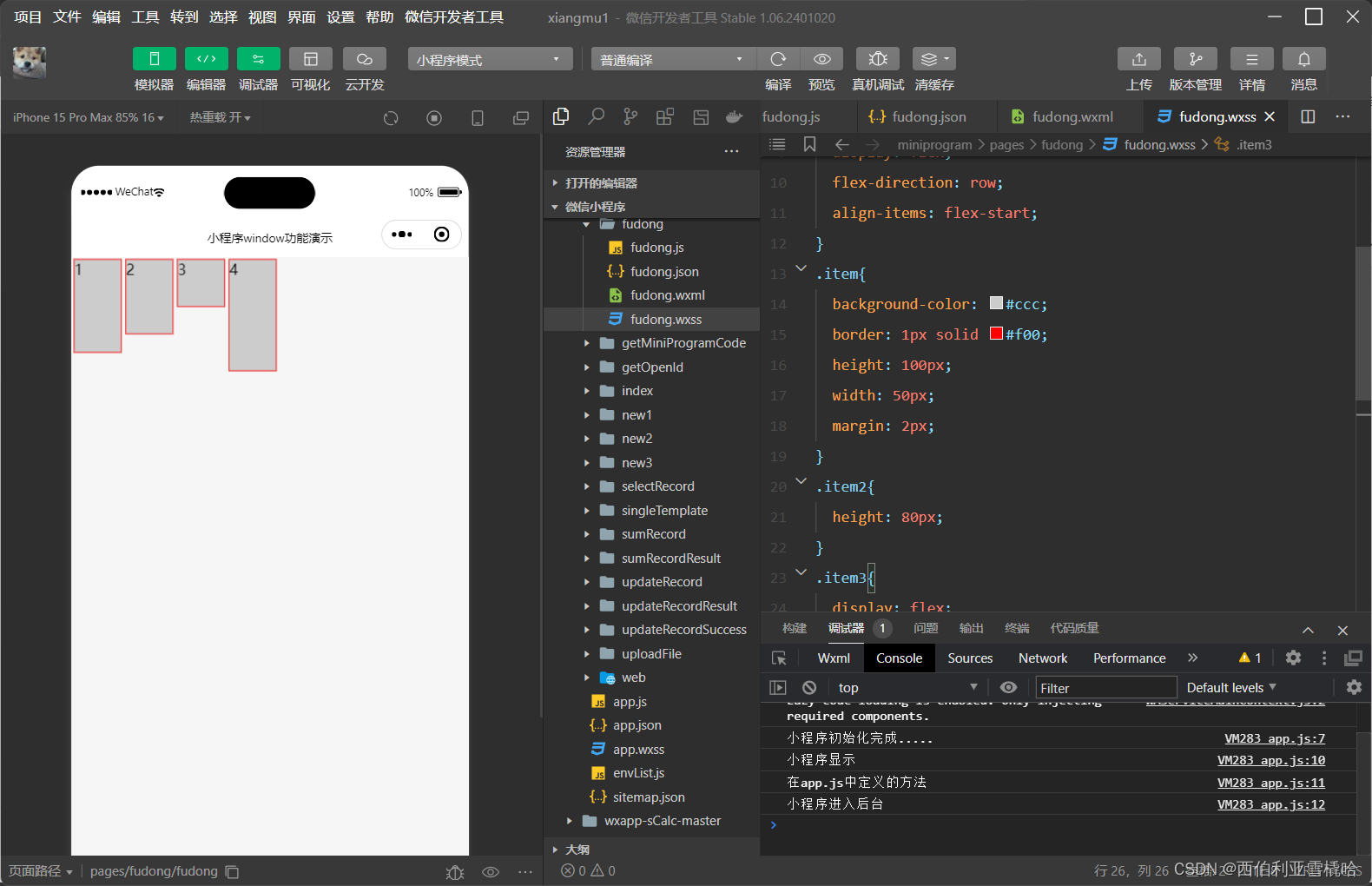Open the 小程序模式 mode dropdown
This screenshot has height=886, width=1372.
pos(490,59)
